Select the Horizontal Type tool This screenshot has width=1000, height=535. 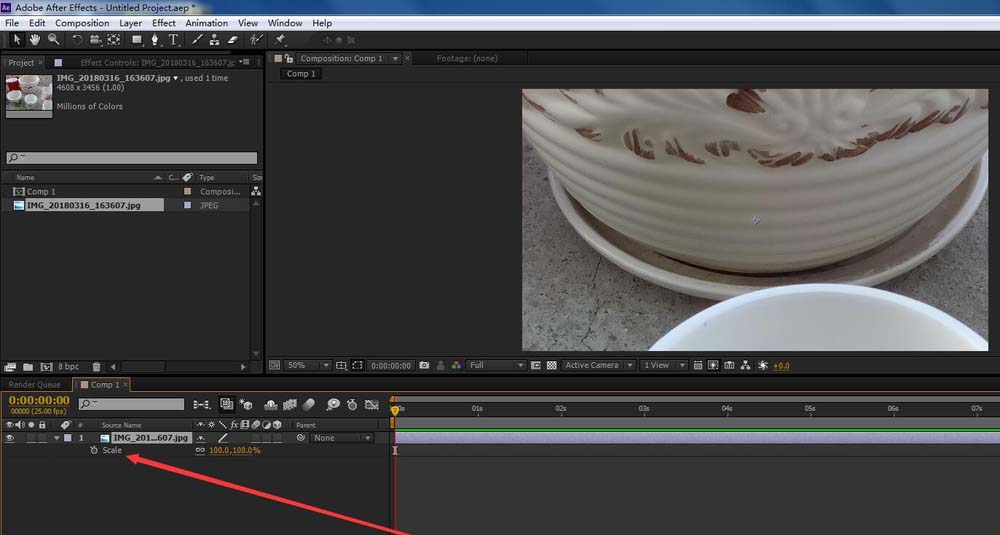click(x=174, y=40)
